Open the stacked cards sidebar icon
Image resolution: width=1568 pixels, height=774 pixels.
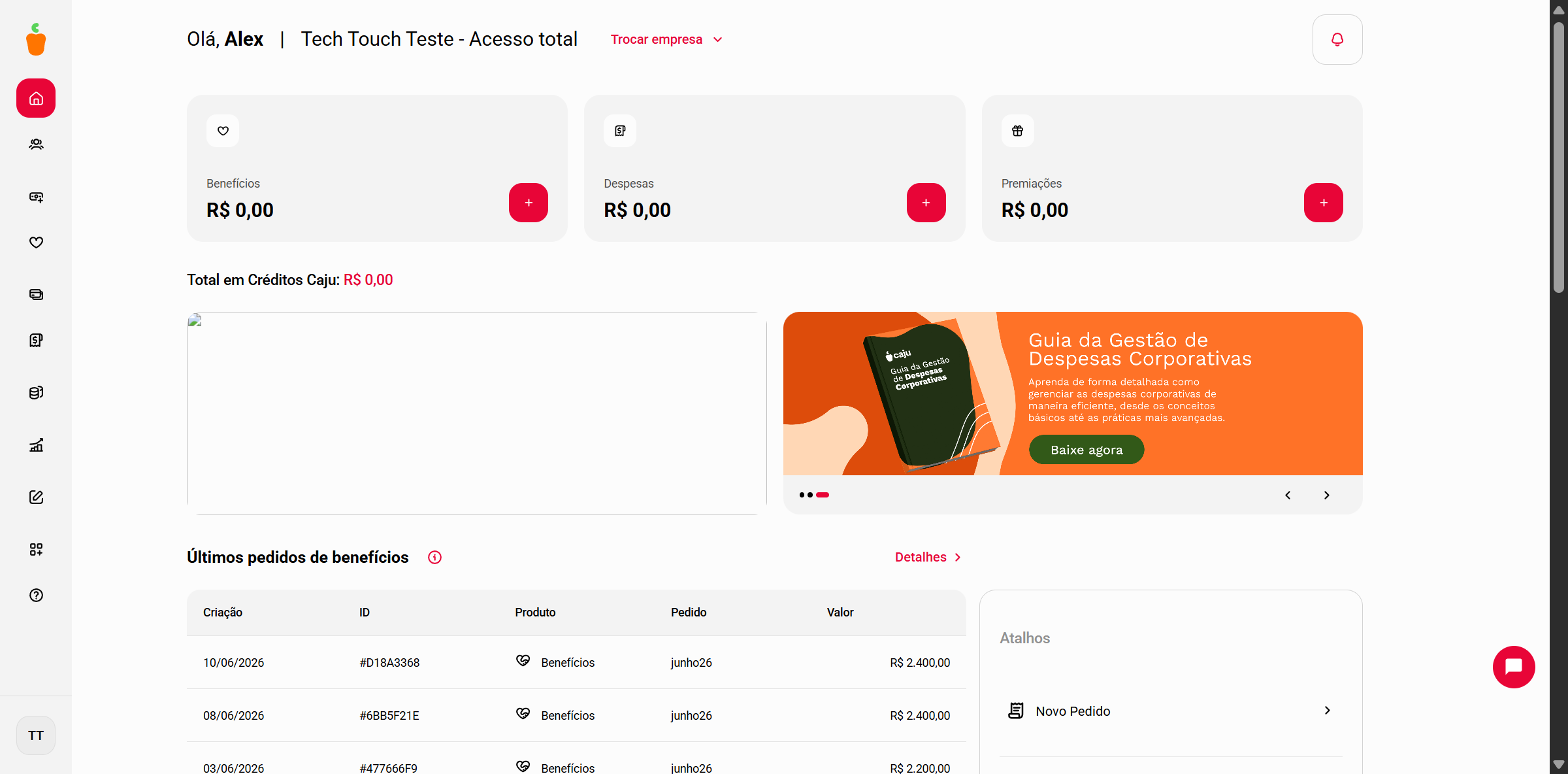click(x=36, y=295)
